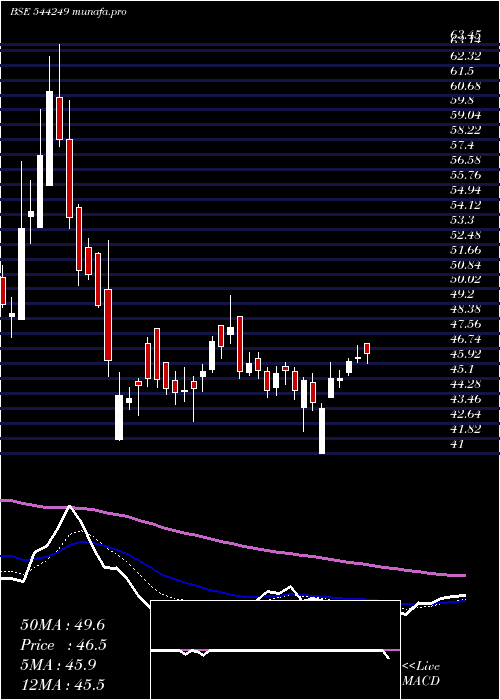
Task: Click the 'BSE 544249 munafa.pro' chart title
Action: click(x=68, y=11)
